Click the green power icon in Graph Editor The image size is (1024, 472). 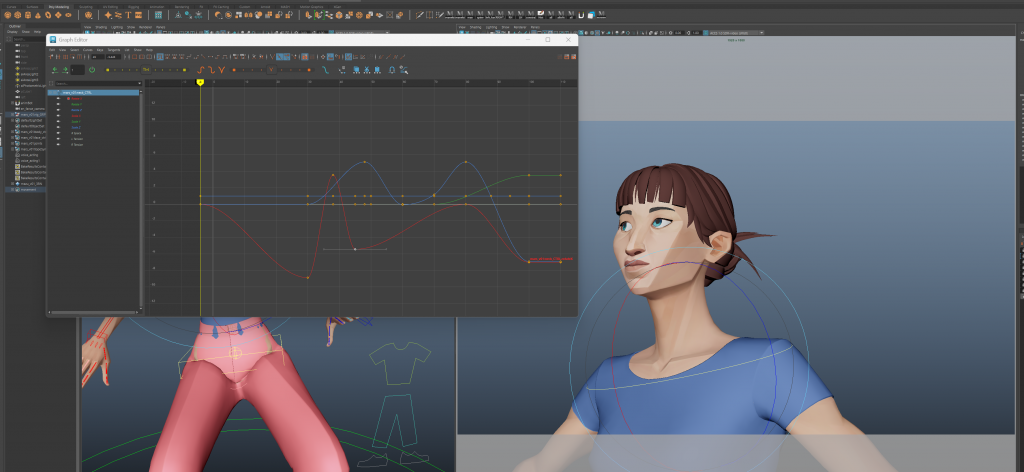coord(92,70)
